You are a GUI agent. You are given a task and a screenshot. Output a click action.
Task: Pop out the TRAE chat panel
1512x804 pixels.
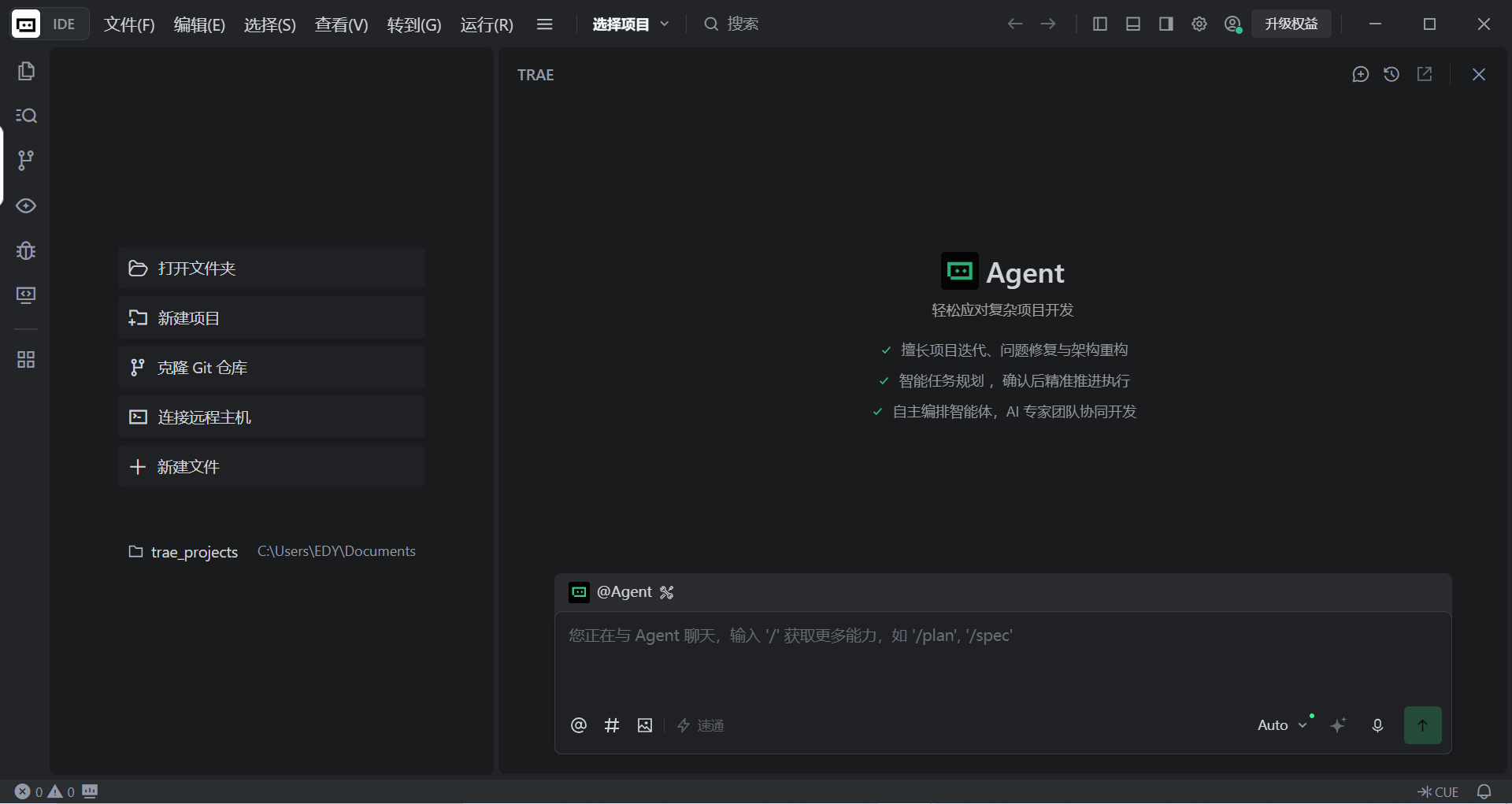[x=1425, y=74]
